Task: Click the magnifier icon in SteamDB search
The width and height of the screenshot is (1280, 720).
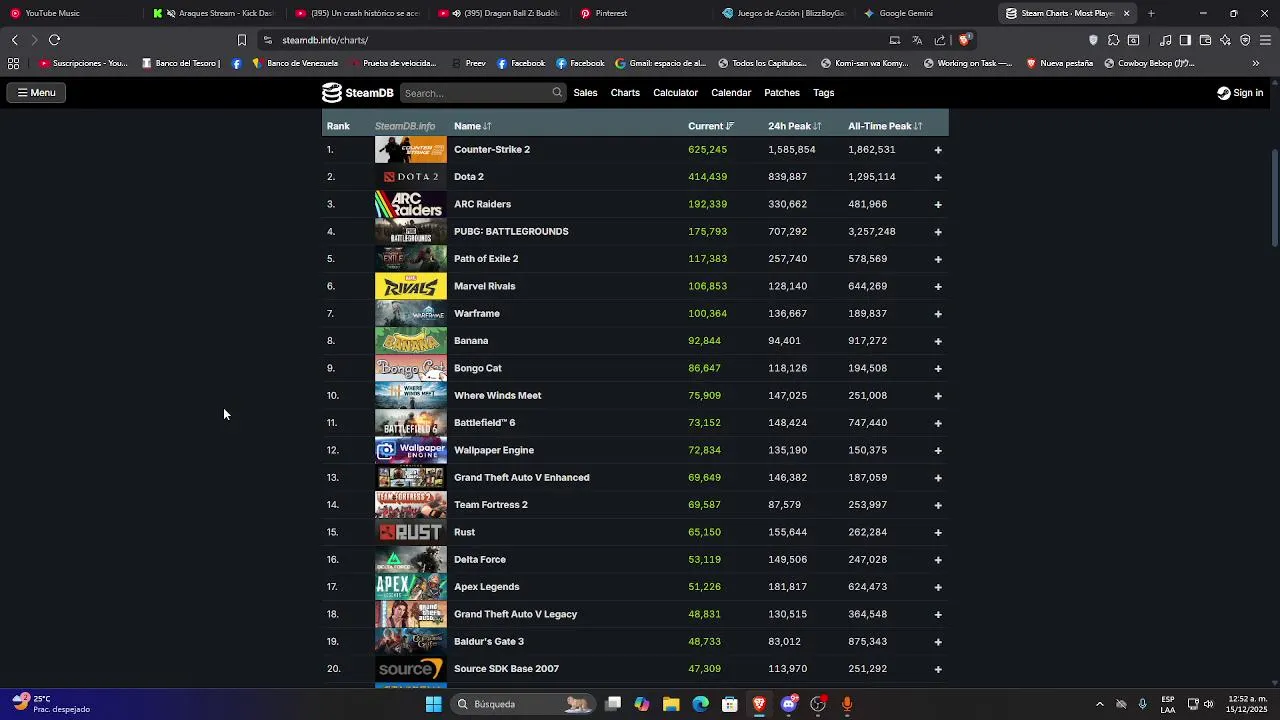Action: [x=557, y=93]
